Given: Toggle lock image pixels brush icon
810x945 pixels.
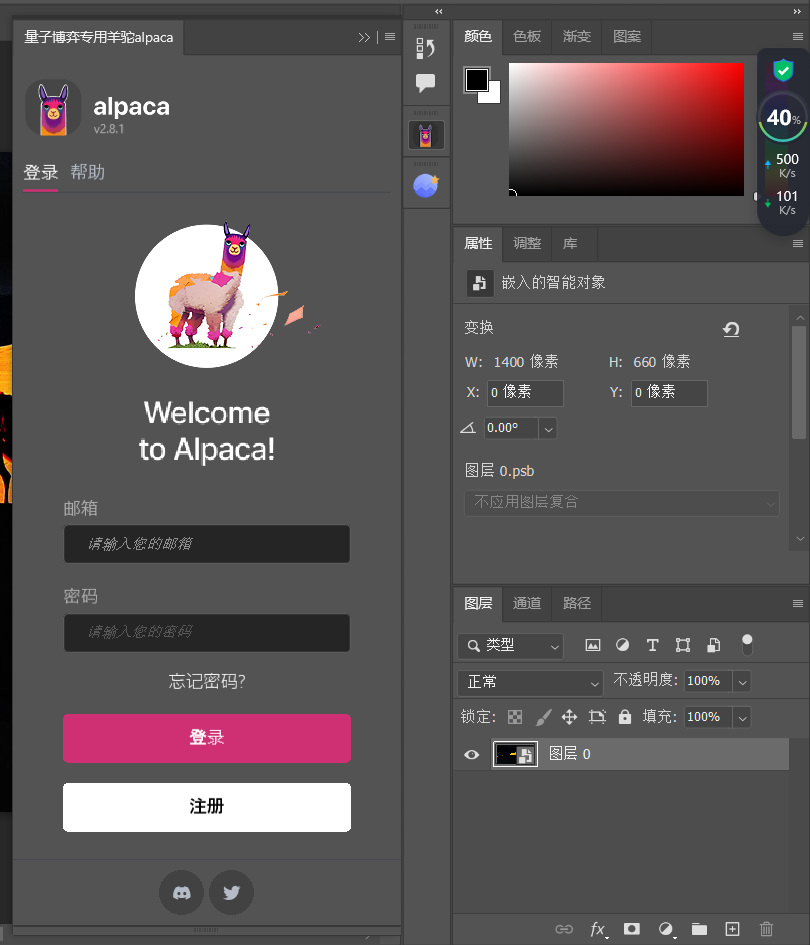Looking at the screenshot, I should click(x=543, y=717).
